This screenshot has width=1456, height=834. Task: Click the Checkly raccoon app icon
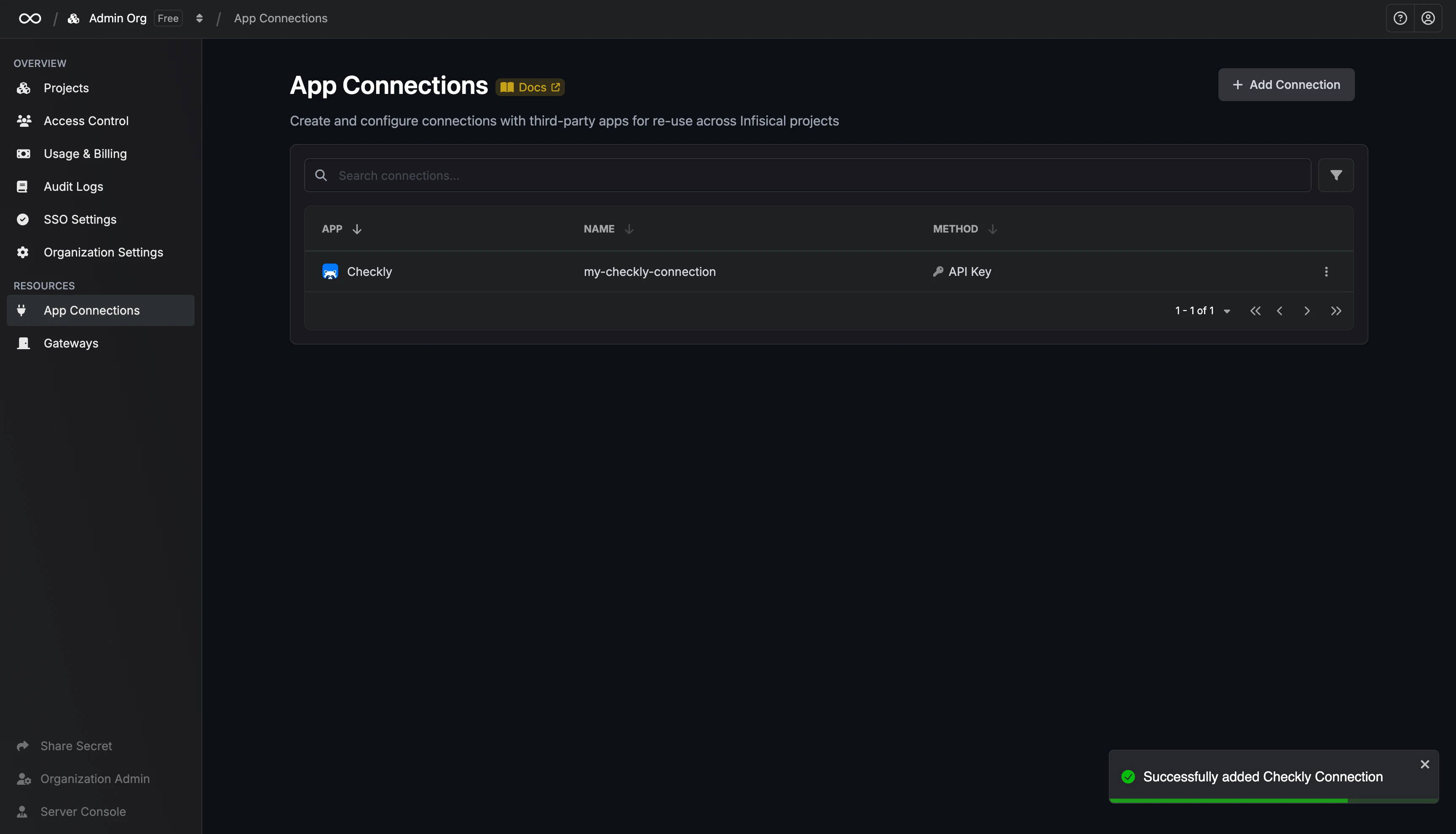[330, 272]
